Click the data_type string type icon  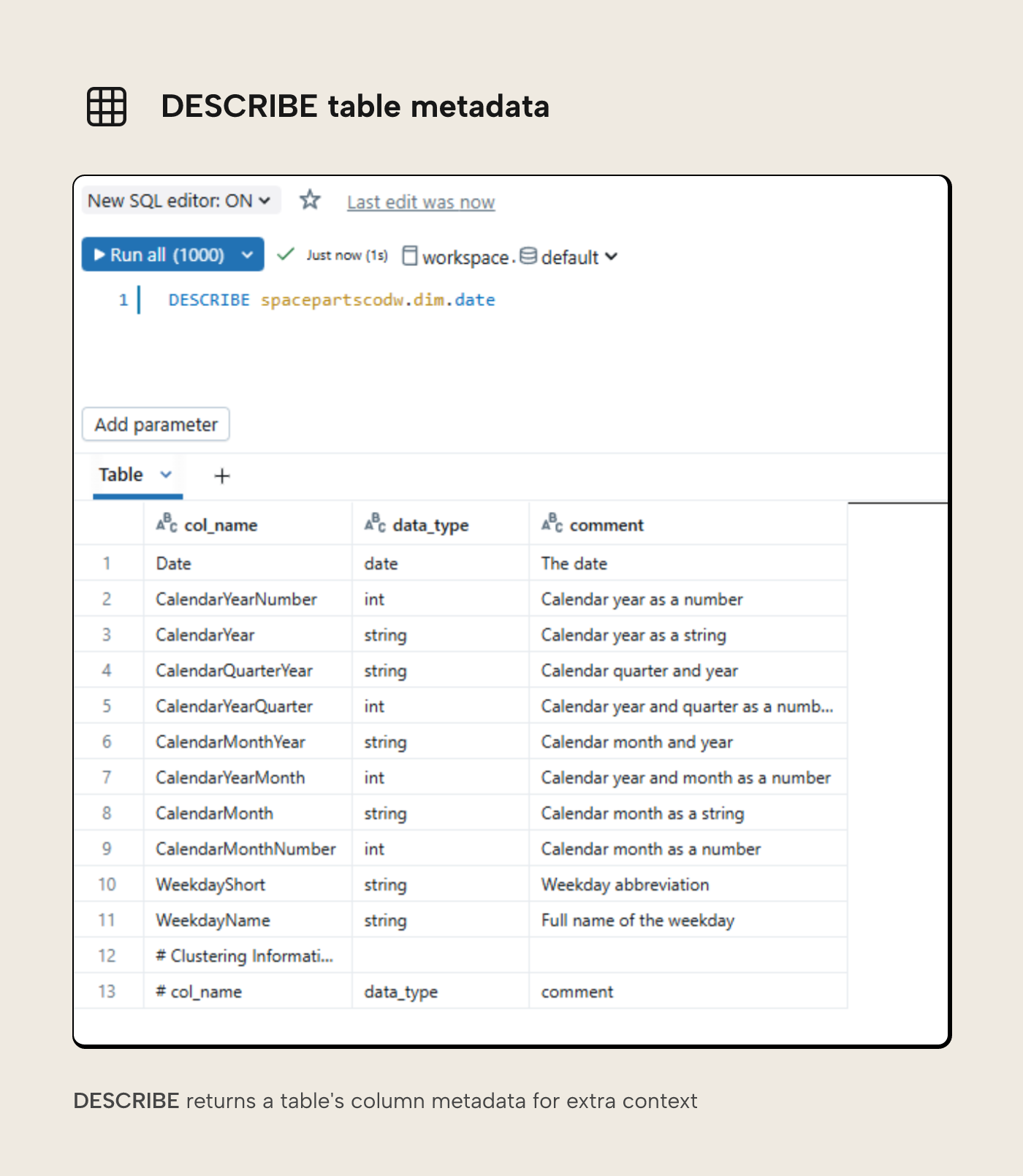[375, 523]
